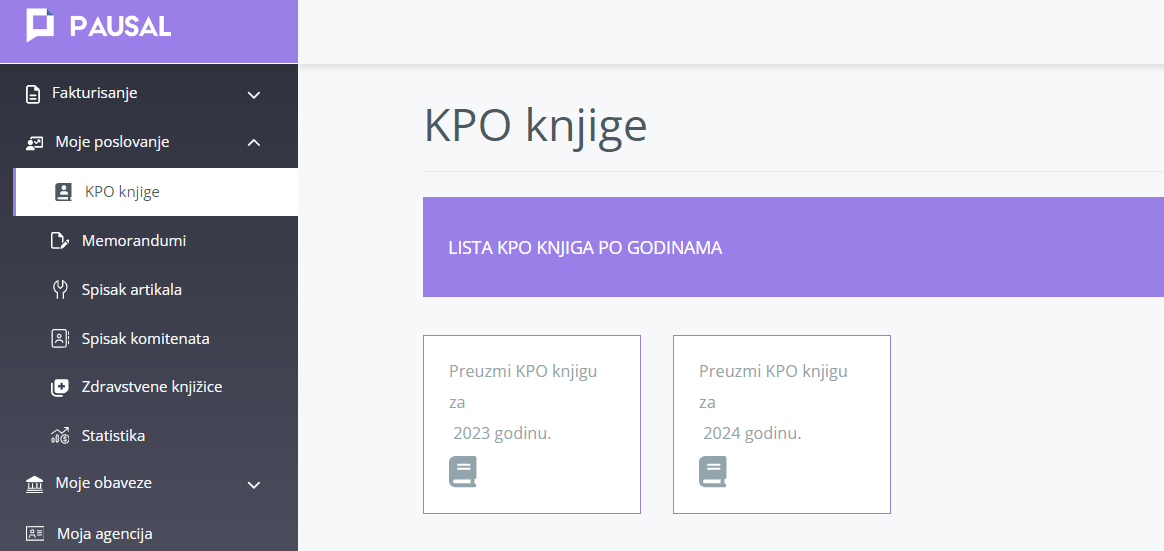Download the KPO knjiga for 2023
The height and width of the screenshot is (551, 1164).
tap(532, 424)
